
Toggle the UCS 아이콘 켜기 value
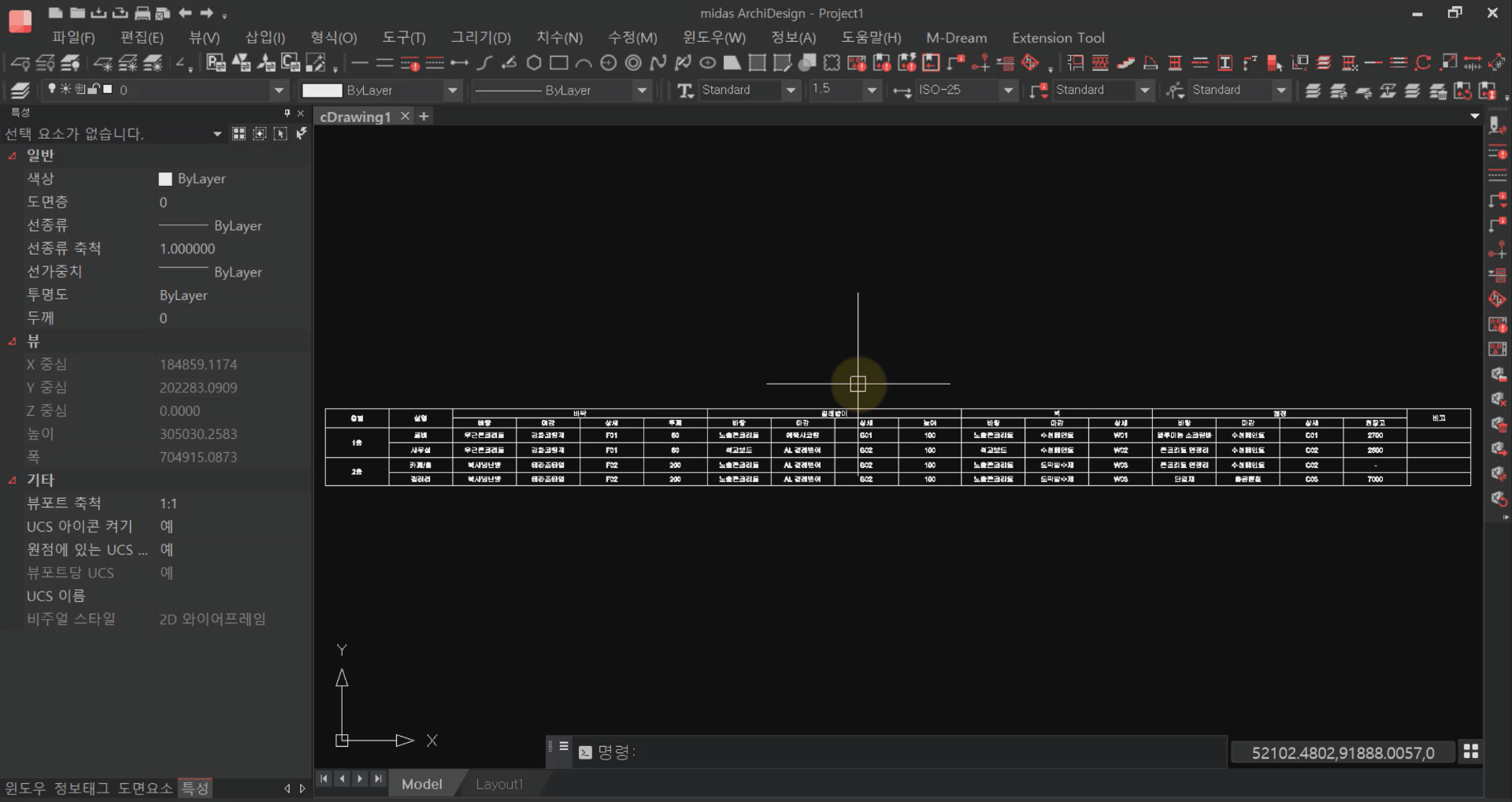point(167,526)
